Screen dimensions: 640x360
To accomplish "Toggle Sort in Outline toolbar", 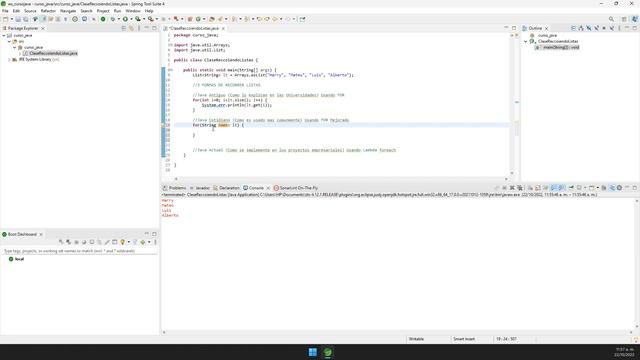I will coord(581,28).
